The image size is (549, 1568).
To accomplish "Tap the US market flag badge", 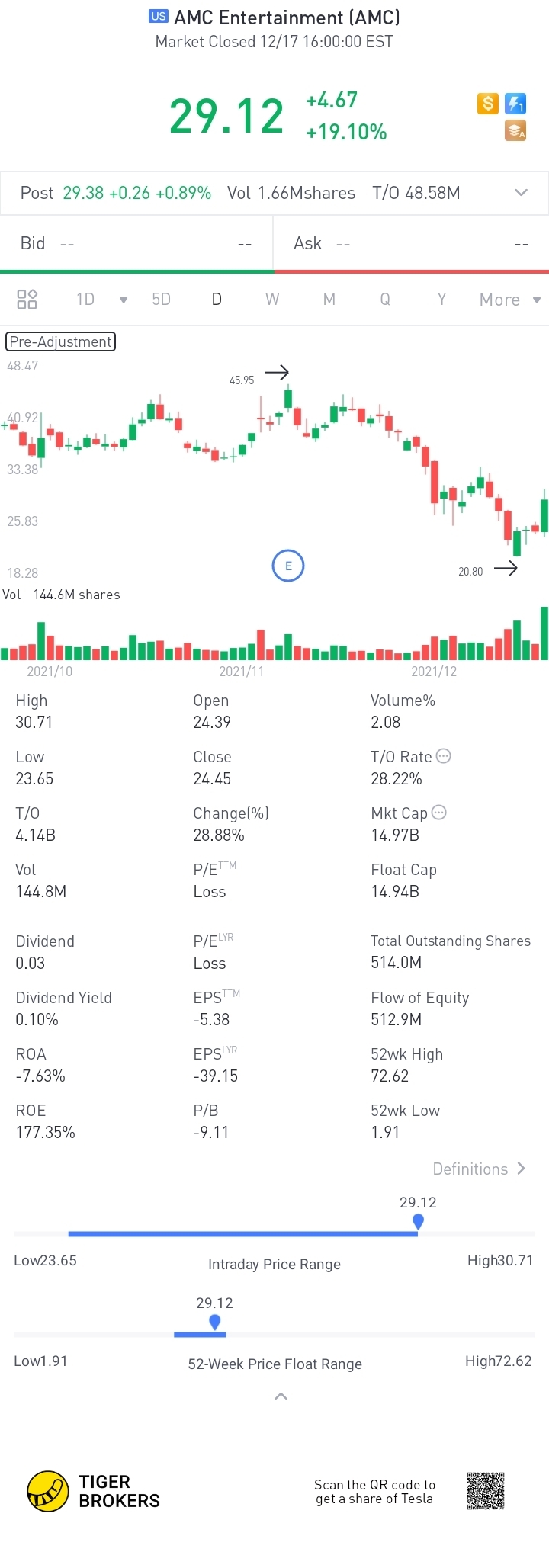I will (159, 17).
